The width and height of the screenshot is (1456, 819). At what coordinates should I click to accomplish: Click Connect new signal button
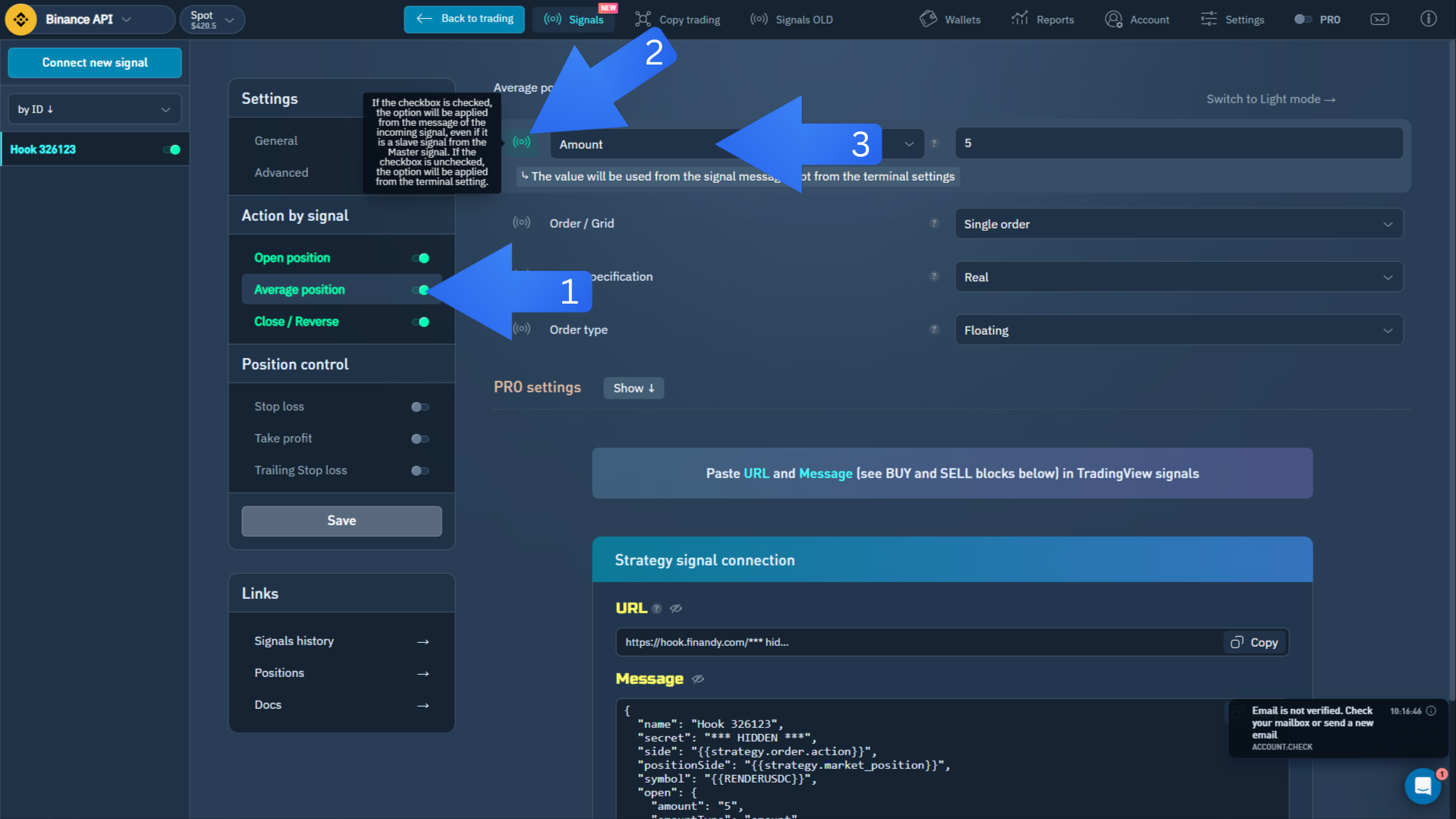[x=95, y=62]
